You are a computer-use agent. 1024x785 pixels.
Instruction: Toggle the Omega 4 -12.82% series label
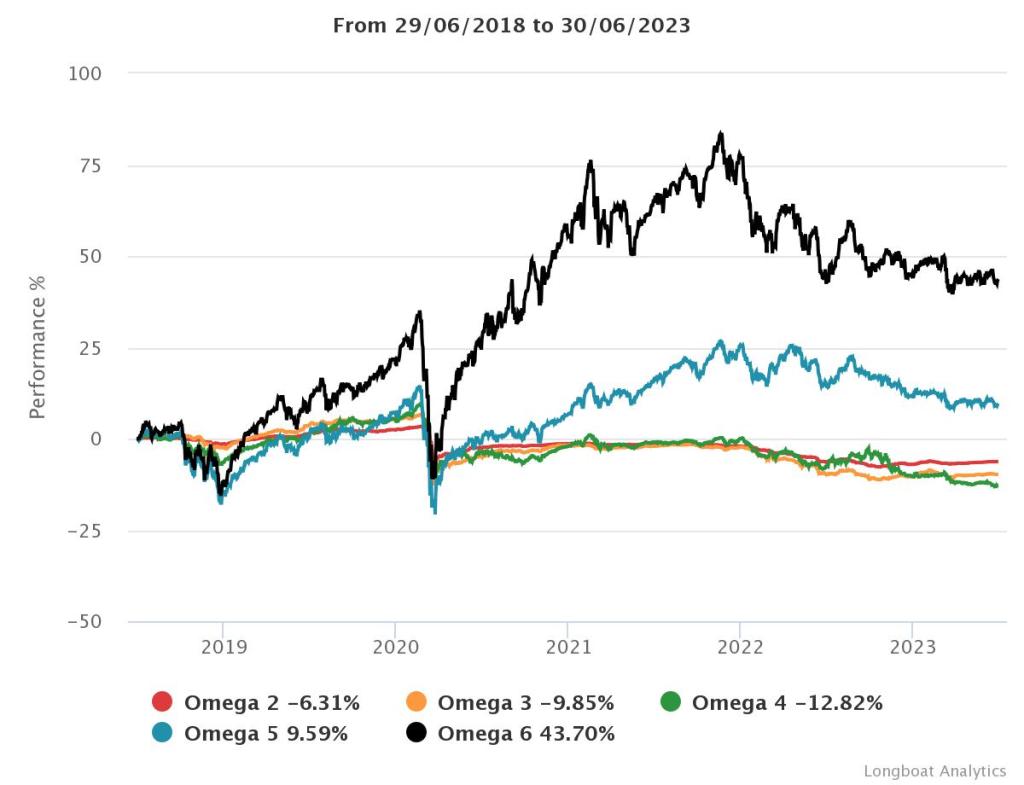click(x=787, y=702)
